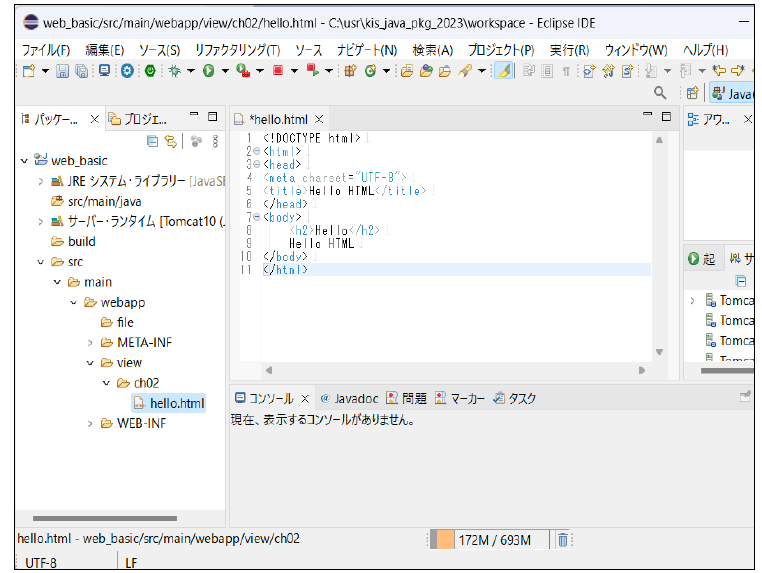Close the hello.html editor tab
Screen dimensions: 762x573
tap(320, 119)
